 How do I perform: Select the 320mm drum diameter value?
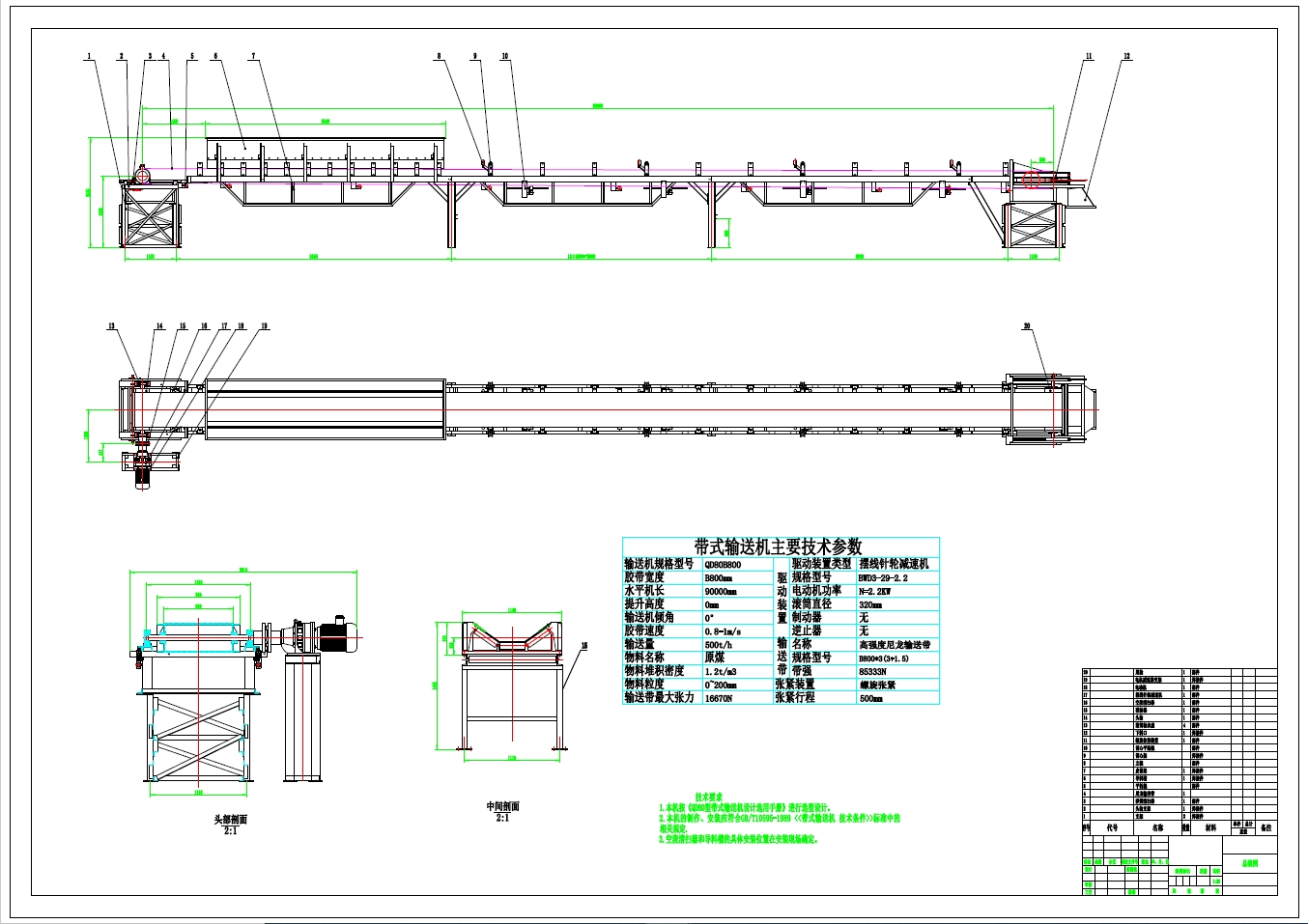pyautogui.click(x=870, y=604)
